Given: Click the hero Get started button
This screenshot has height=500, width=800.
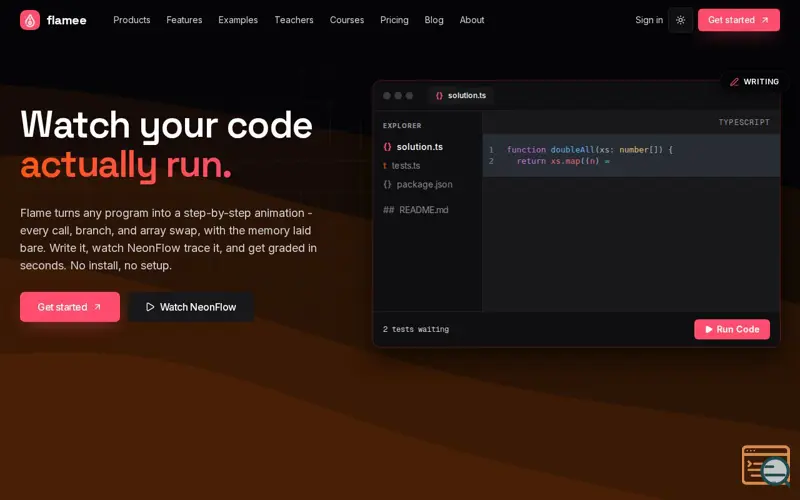Looking at the screenshot, I should (70, 307).
